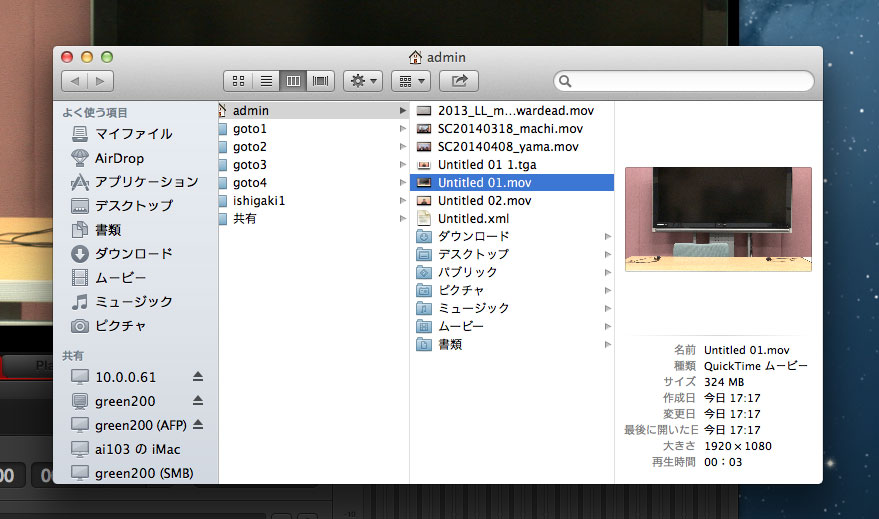Viewport: 879px width, 519px height.
Task: Click the Finder search field
Action: (683, 81)
